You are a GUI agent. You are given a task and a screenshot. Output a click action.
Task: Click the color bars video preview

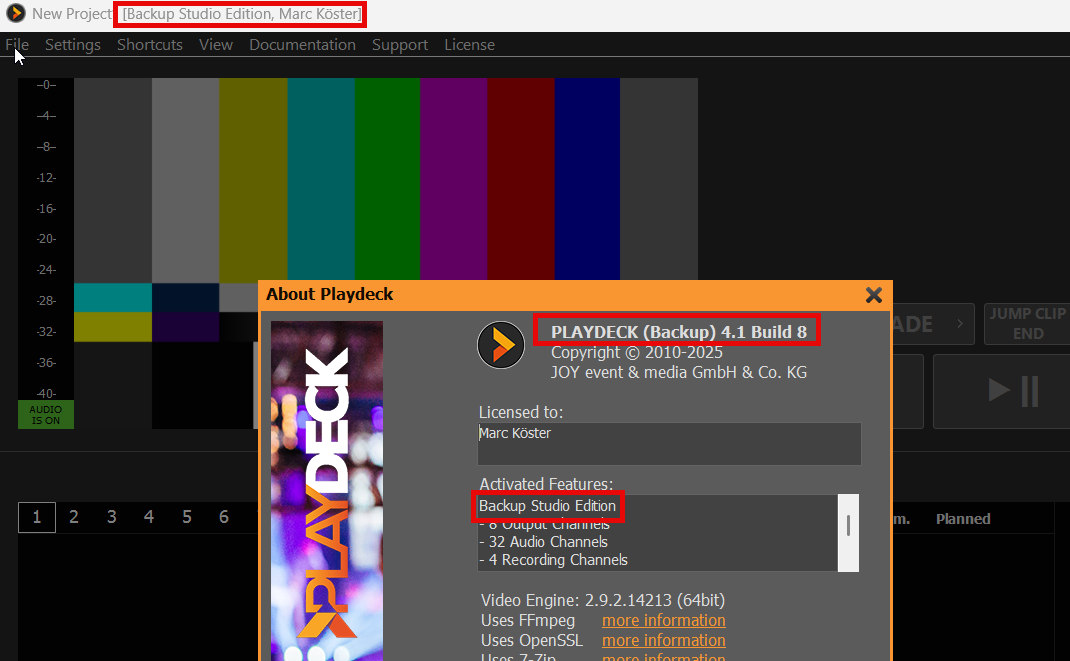tap(386, 252)
